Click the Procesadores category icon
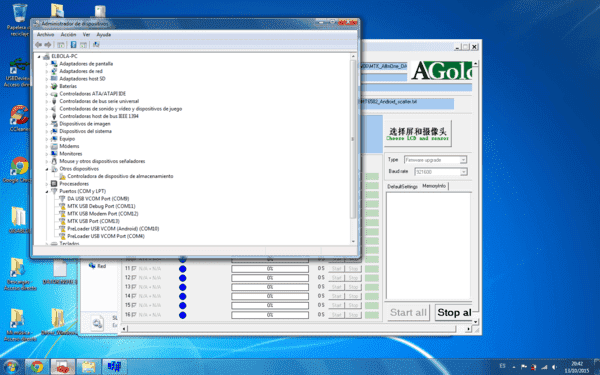The width and height of the screenshot is (600, 375). [x=54, y=184]
